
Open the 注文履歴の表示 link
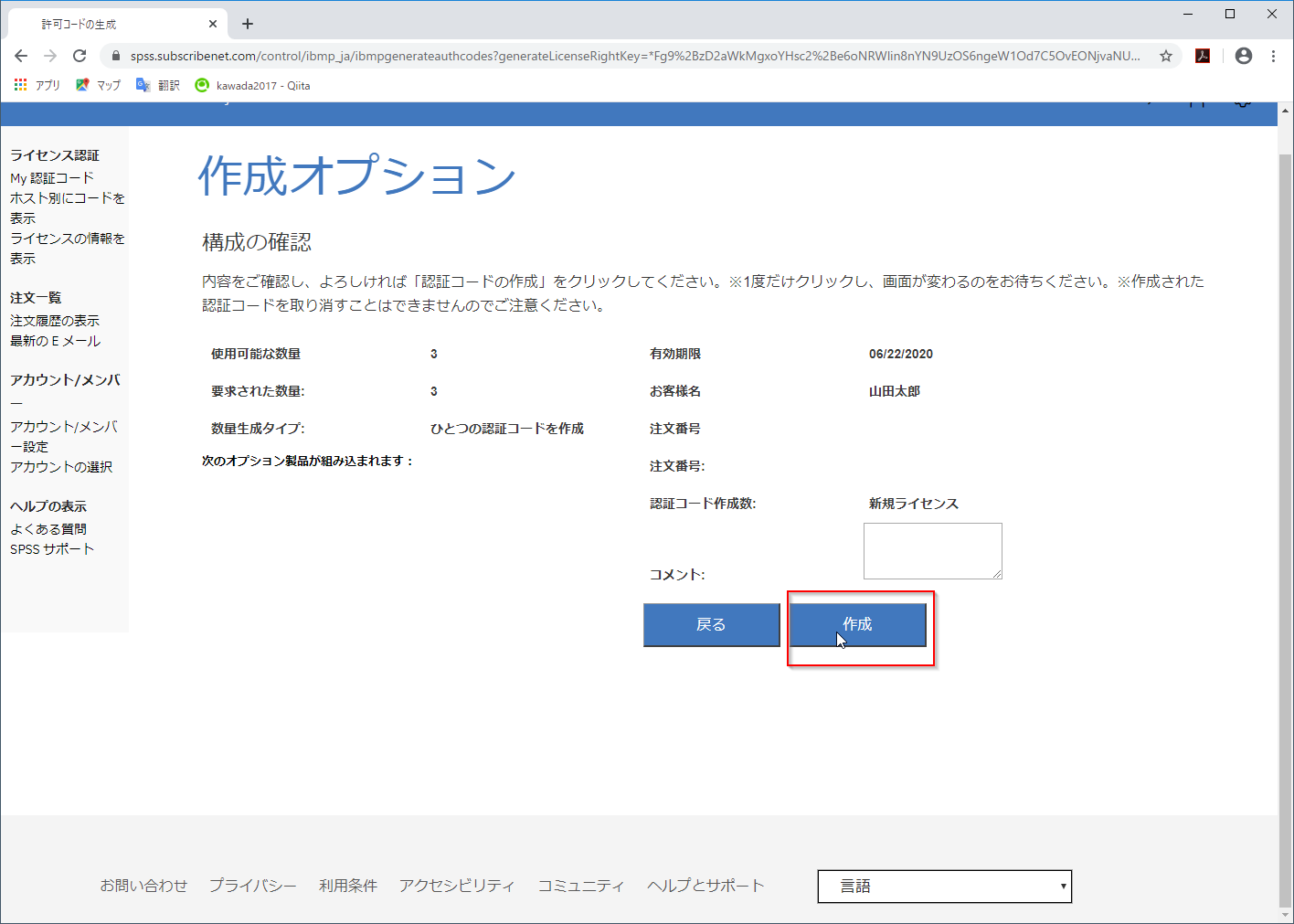[55, 321]
